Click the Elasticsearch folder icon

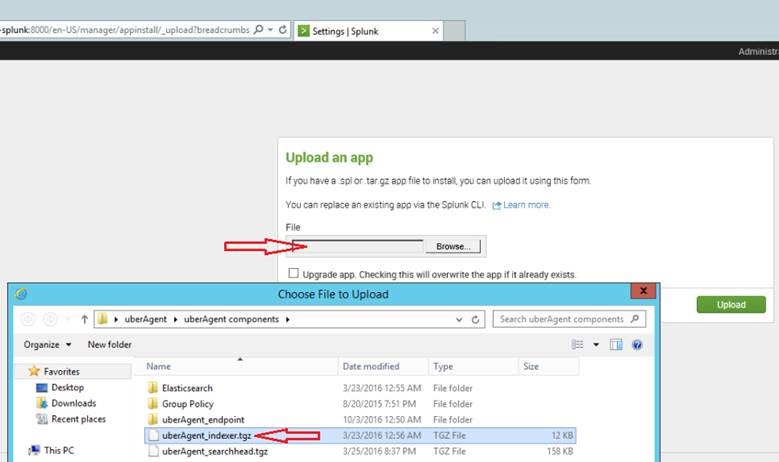(x=153, y=387)
